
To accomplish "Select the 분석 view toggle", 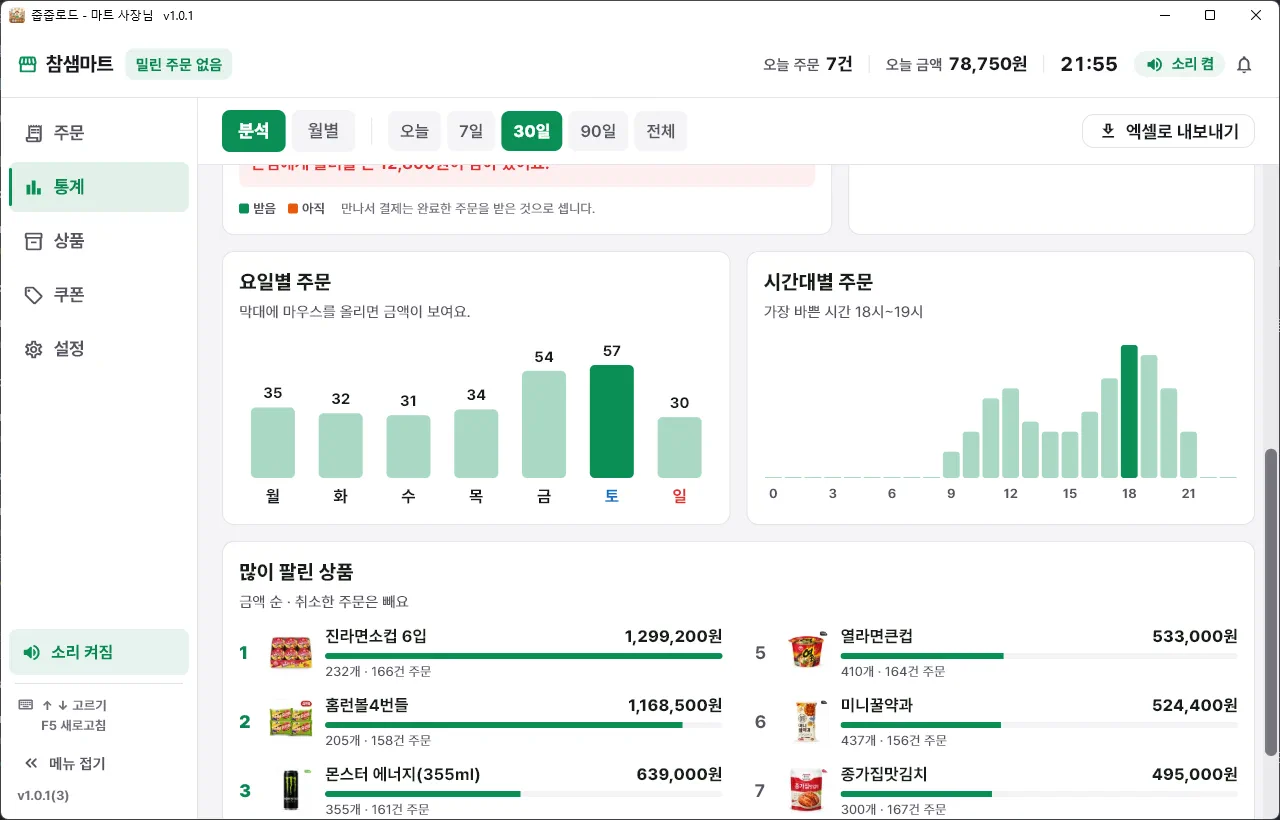I will [x=254, y=131].
